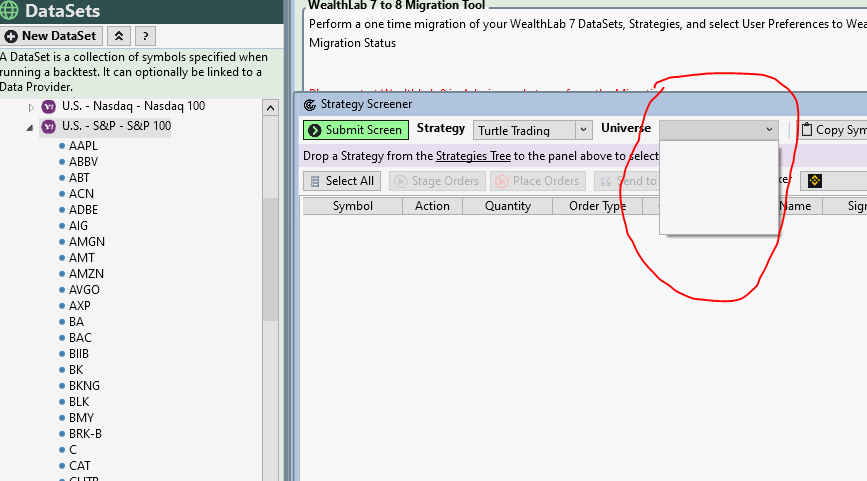The height and width of the screenshot is (481, 867).
Task: Select the AMZN symbol in the tree
Action: point(87,274)
